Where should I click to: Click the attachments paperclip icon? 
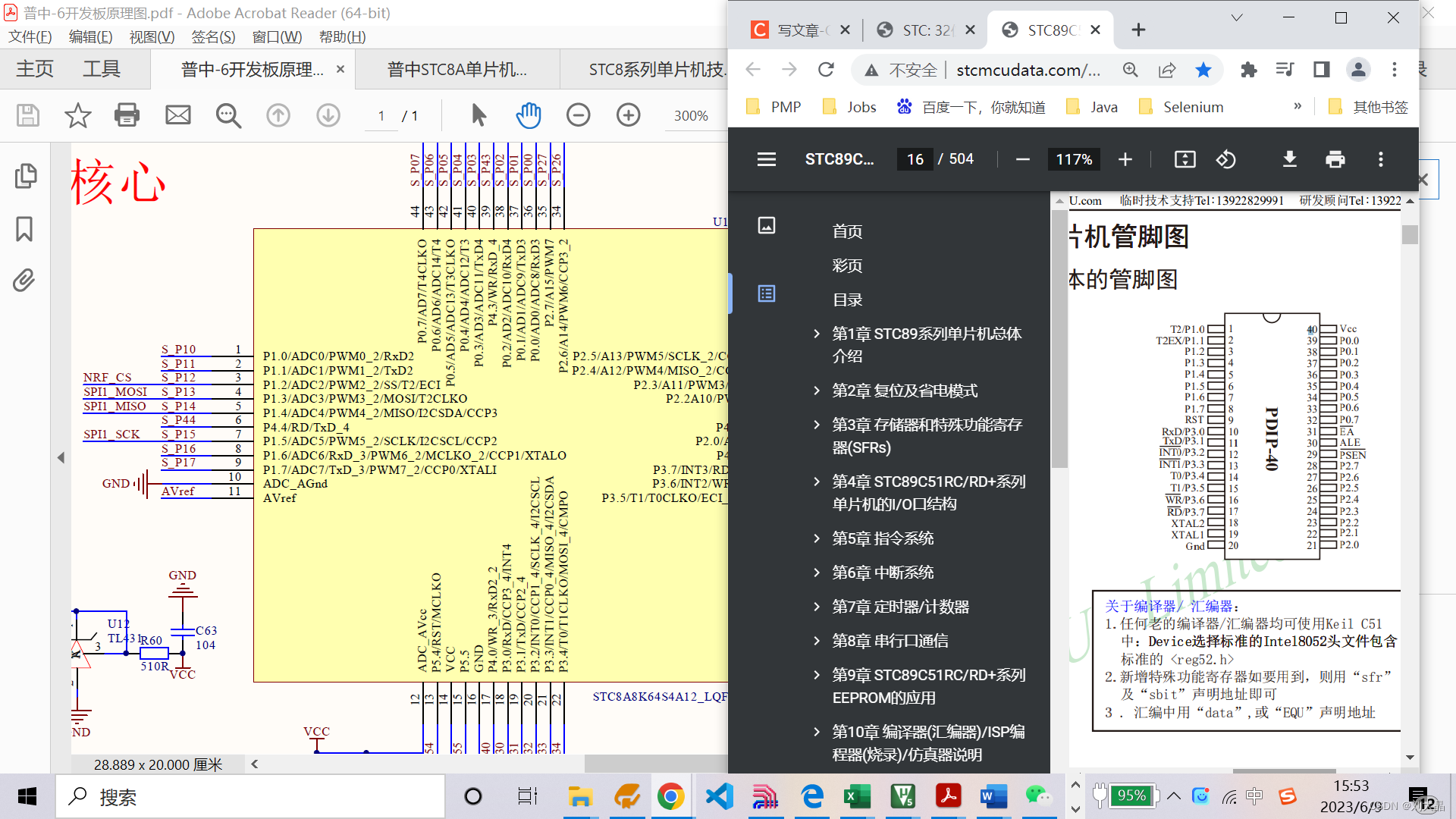point(24,281)
